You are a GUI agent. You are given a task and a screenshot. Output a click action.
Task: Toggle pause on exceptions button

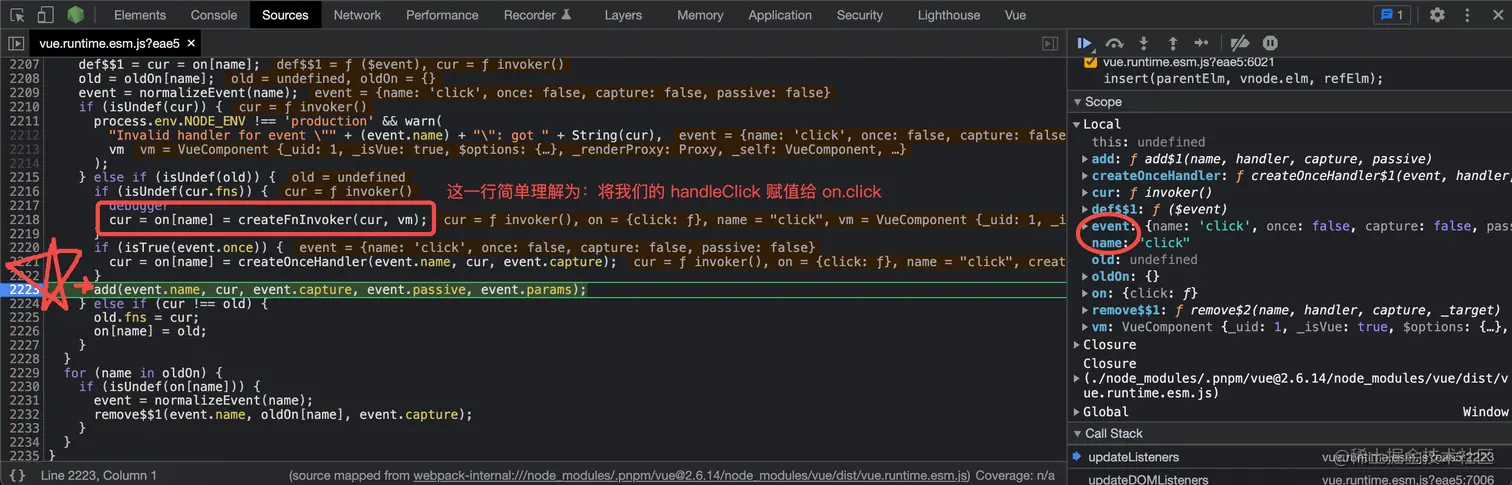(1270, 43)
